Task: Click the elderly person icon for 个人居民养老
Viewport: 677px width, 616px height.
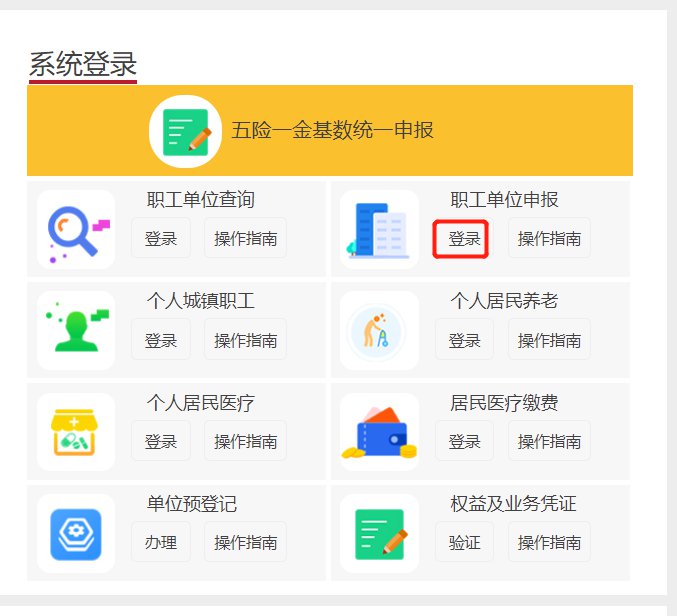Action: [380, 330]
